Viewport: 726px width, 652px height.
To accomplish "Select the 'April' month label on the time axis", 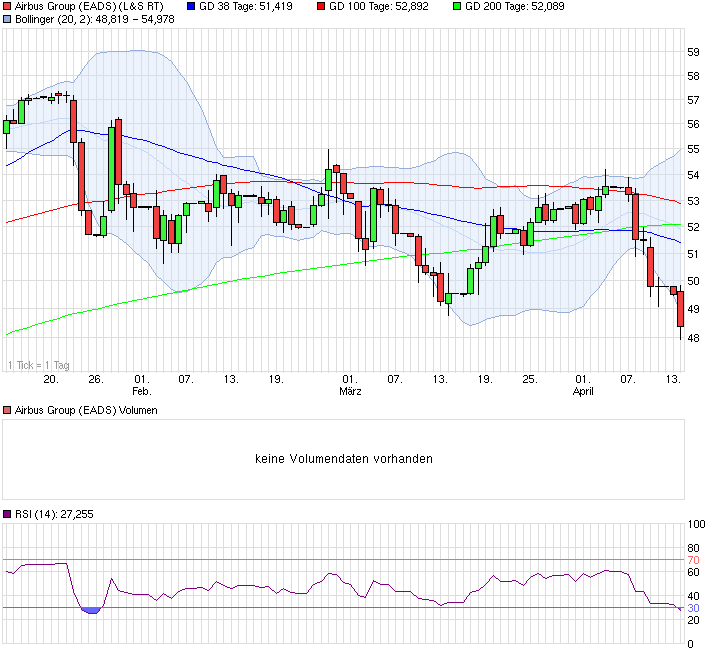I will point(583,392).
